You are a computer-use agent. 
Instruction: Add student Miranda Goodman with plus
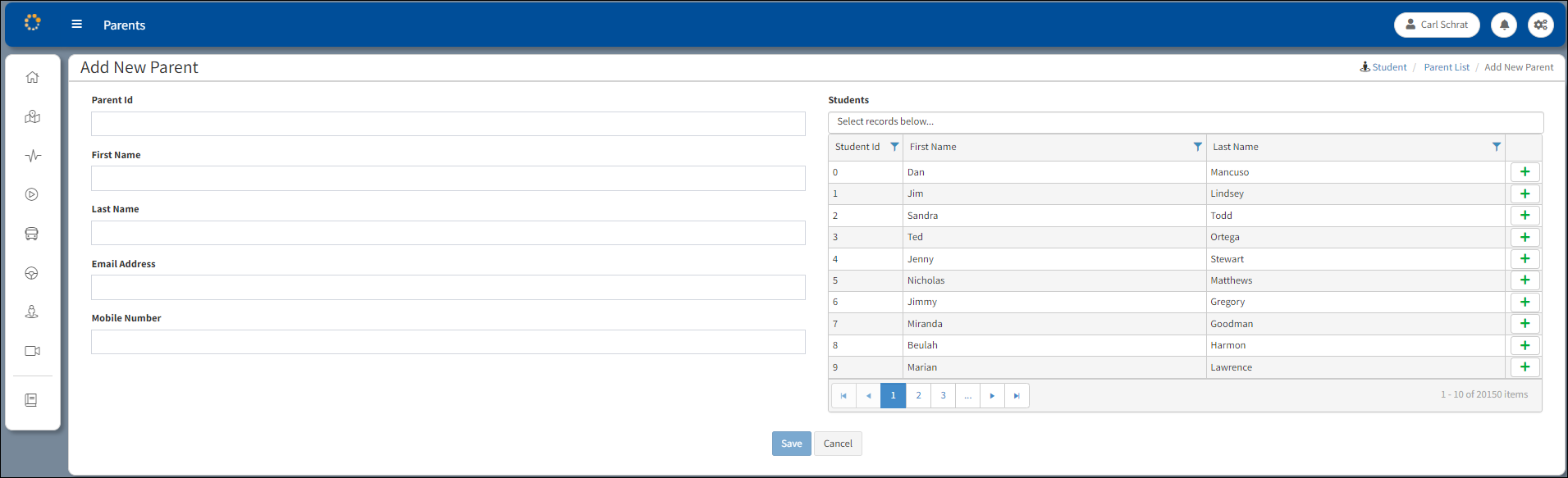(1525, 324)
